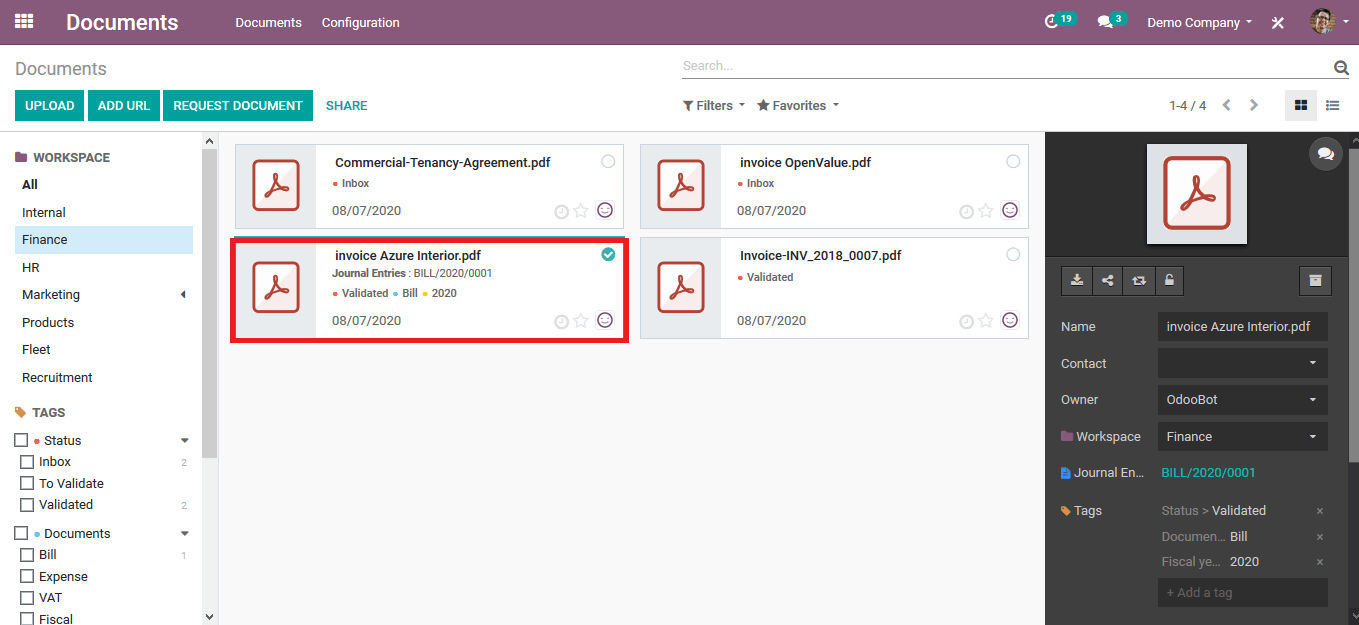
Task: Open the Contact dropdown field
Action: tap(1243, 363)
